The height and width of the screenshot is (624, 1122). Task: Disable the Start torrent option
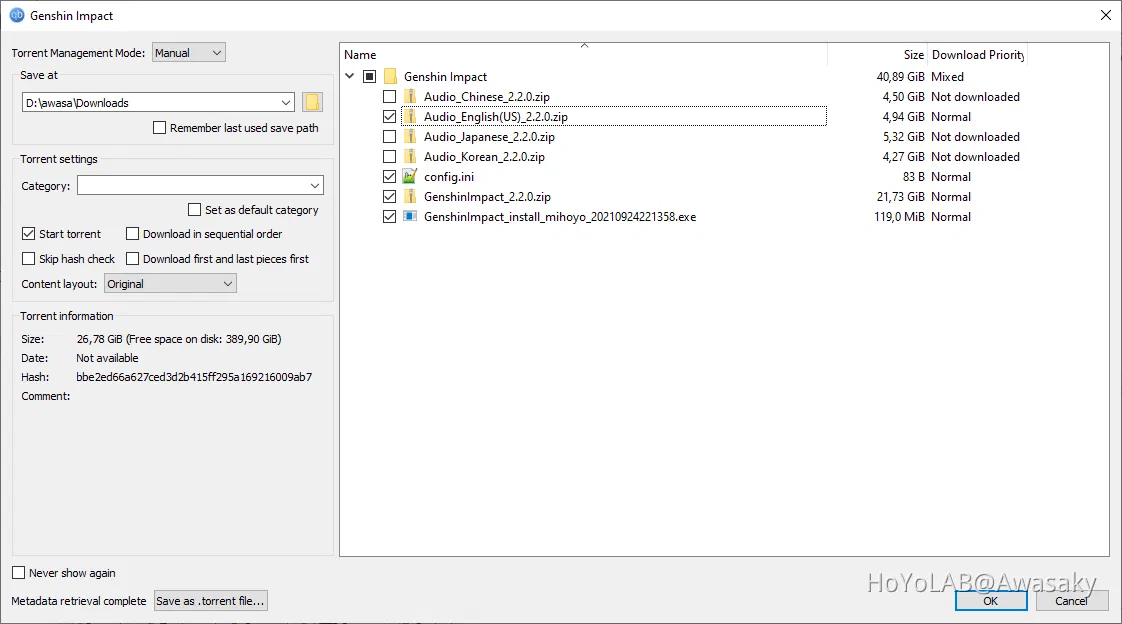pyautogui.click(x=29, y=234)
